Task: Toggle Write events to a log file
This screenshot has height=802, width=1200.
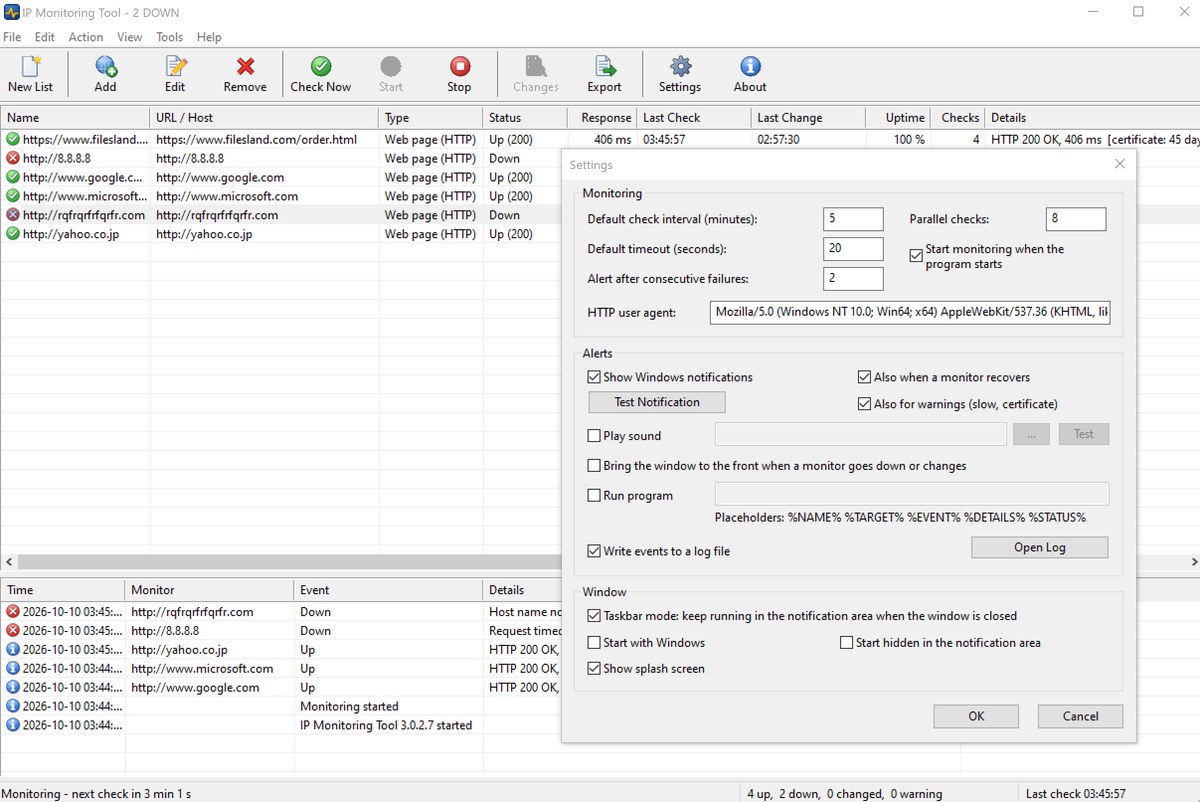Action: pyautogui.click(x=594, y=551)
